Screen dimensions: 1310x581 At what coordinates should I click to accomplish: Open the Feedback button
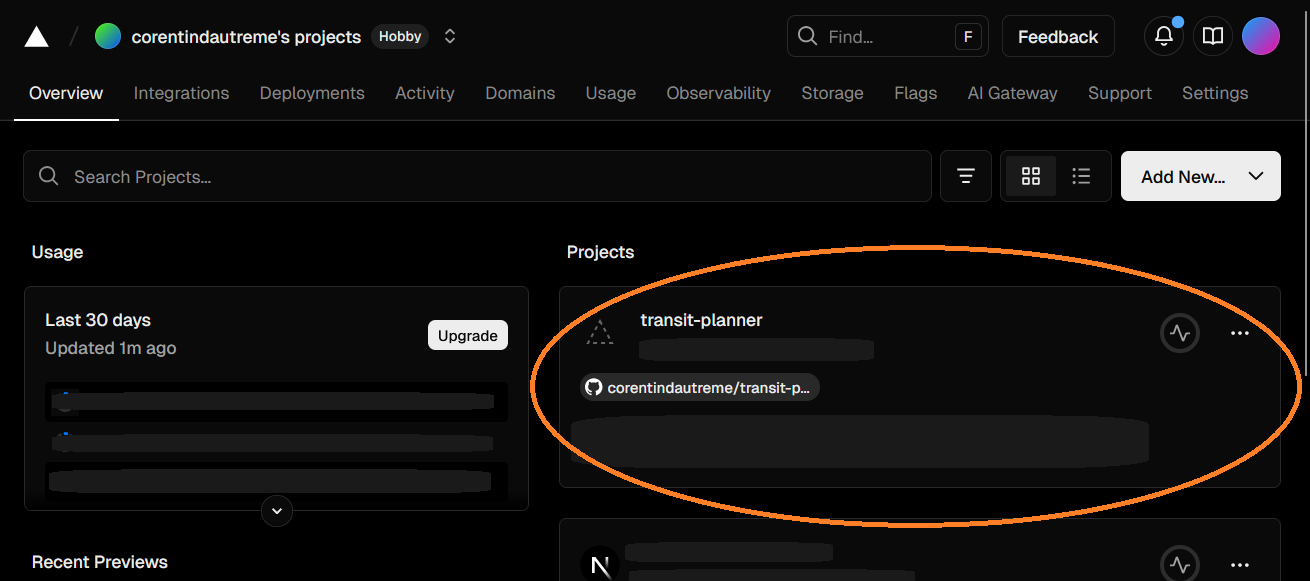click(x=1058, y=37)
